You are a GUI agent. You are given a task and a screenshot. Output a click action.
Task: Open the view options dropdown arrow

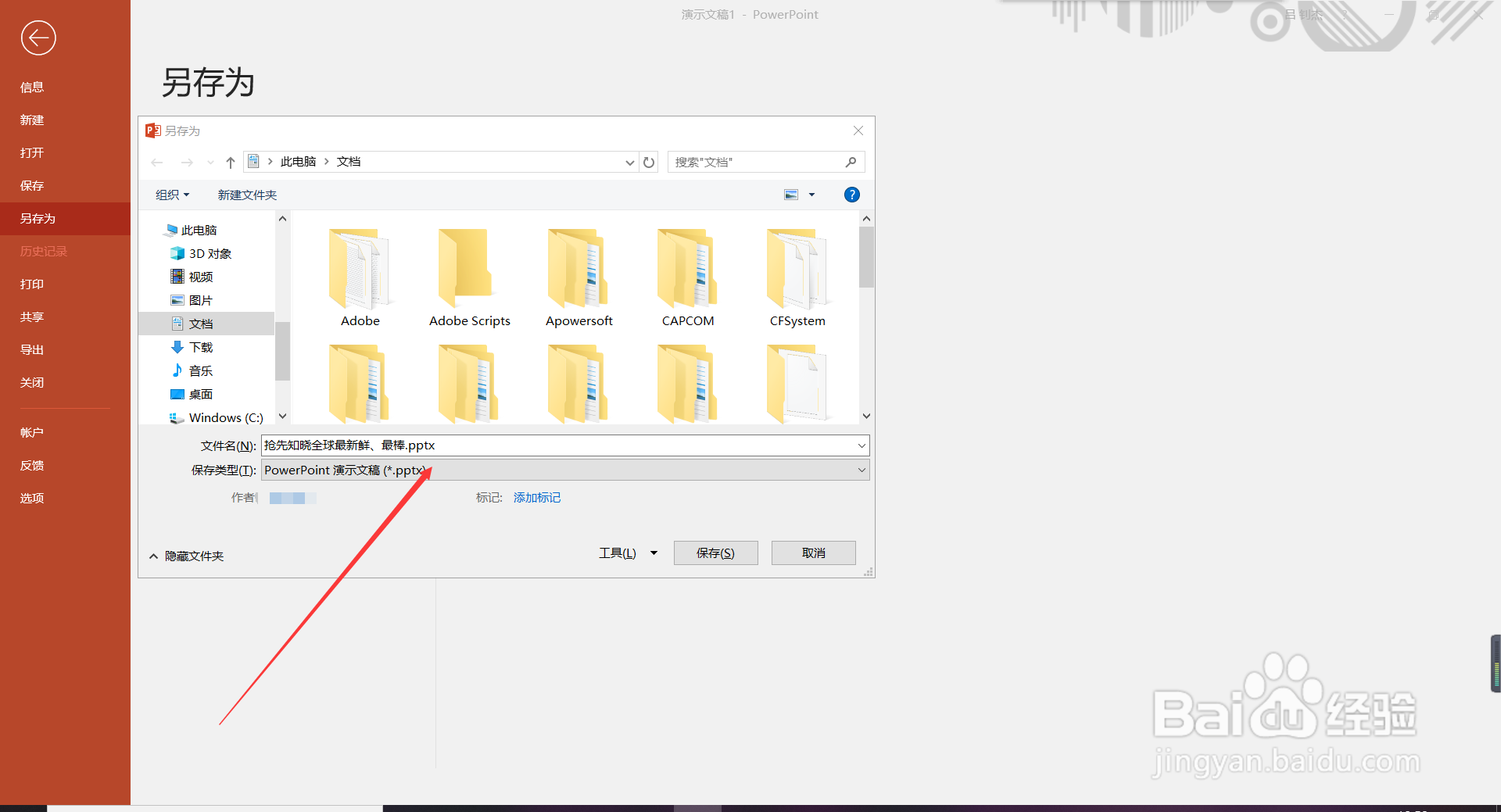pyautogui.click(x=811, y=195)
